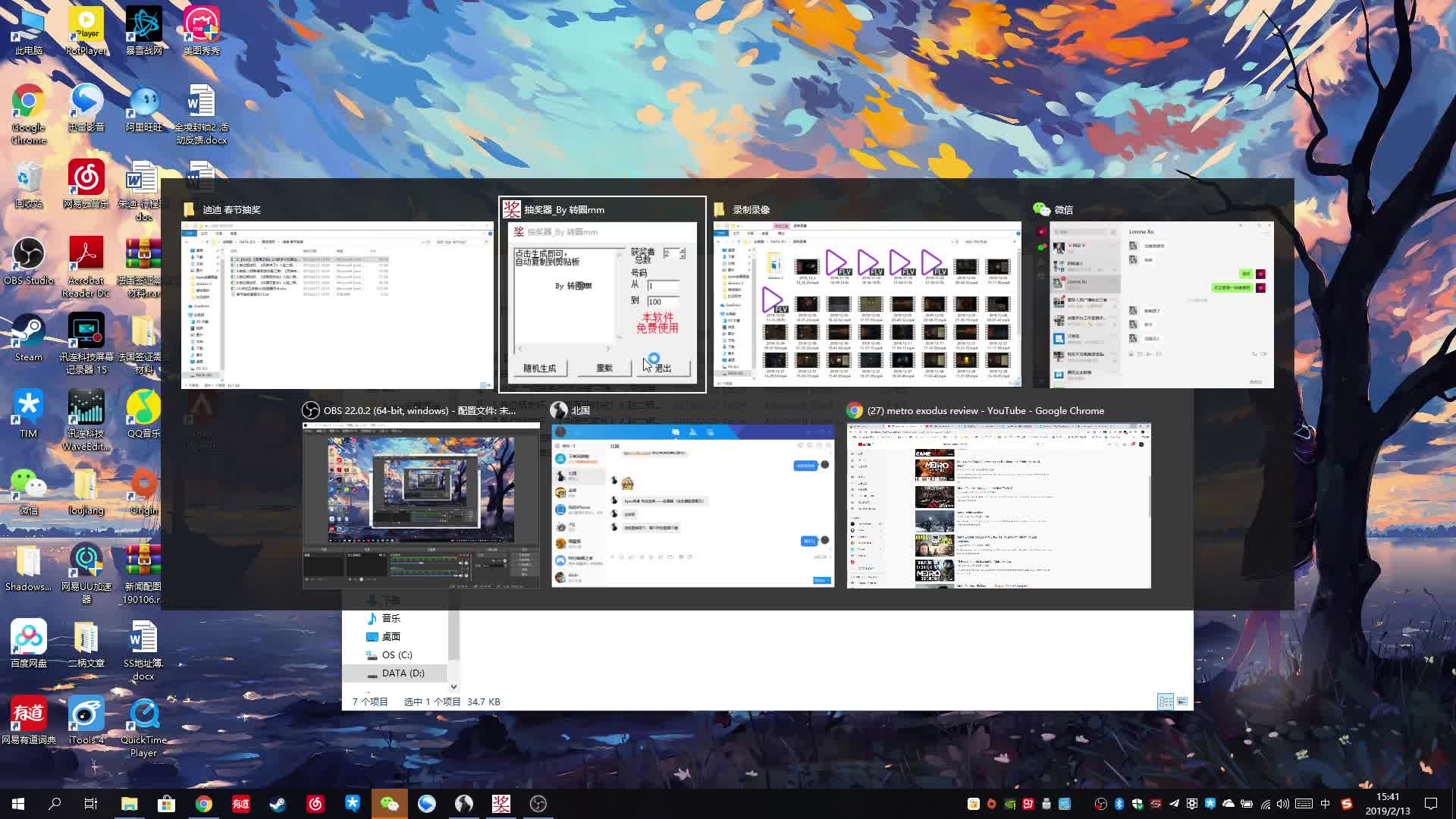Screen dimensions: 1456x819
Task: Select the QQ音乐 desktop icon
Action: [144, 415]
